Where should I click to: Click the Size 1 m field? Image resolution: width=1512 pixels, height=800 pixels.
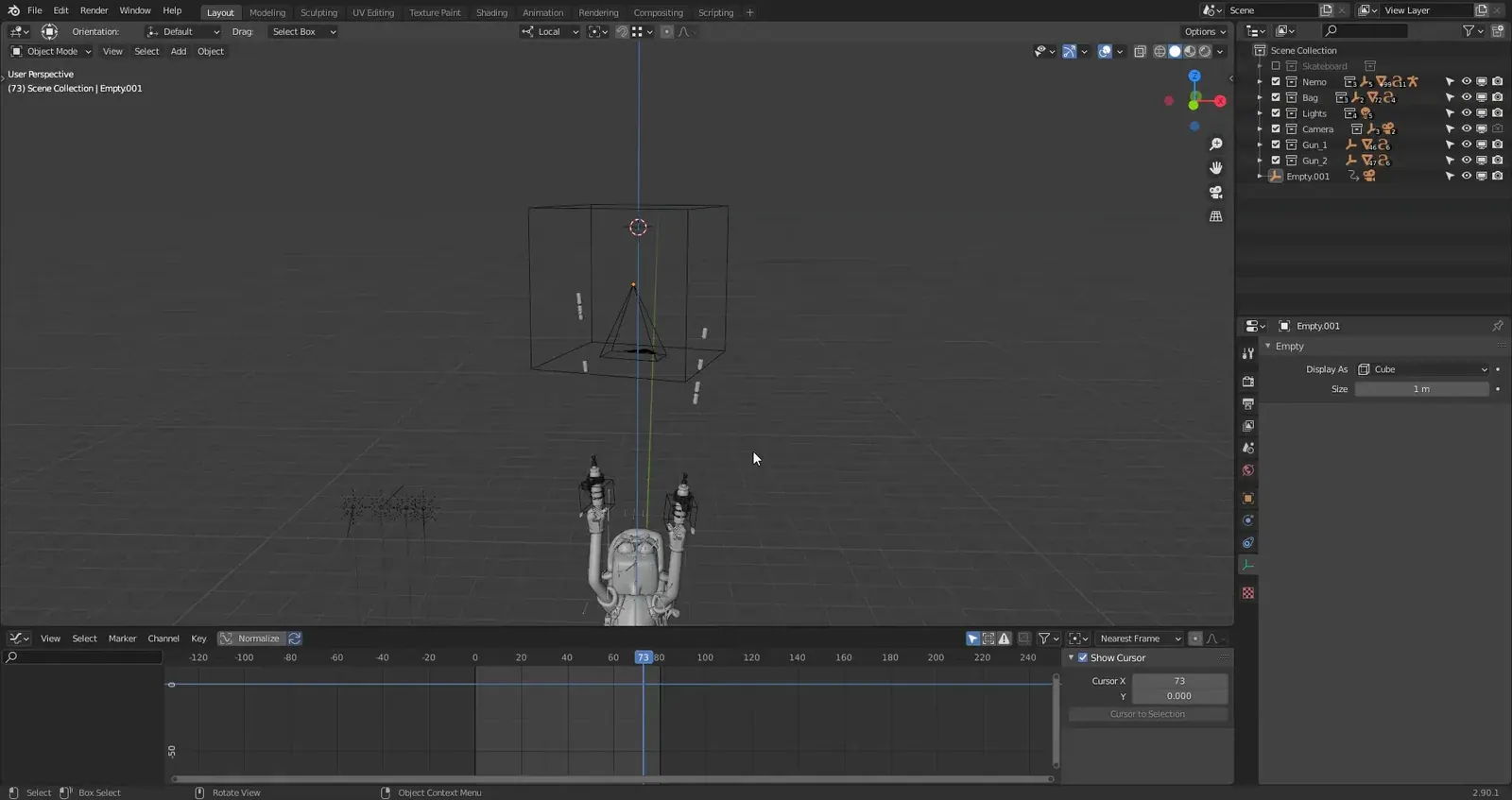tap(1421, 389)
